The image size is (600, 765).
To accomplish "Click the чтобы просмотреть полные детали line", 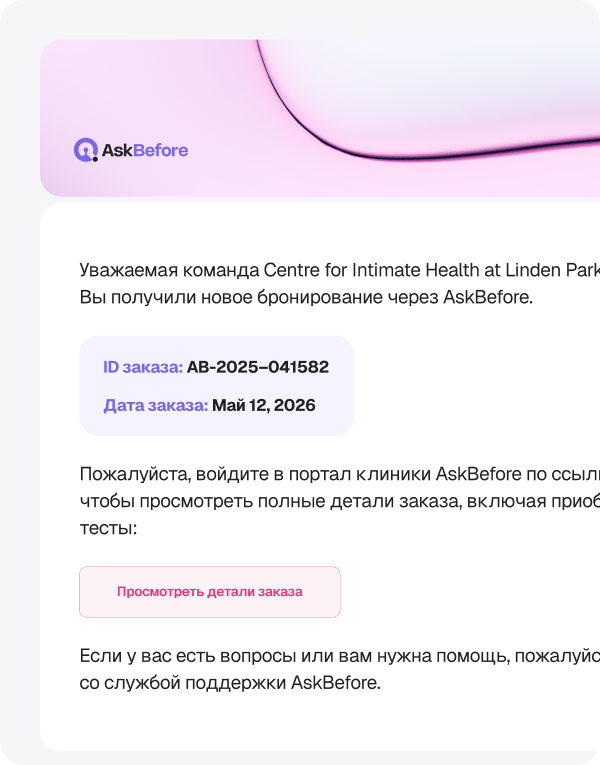I will 340,501.
